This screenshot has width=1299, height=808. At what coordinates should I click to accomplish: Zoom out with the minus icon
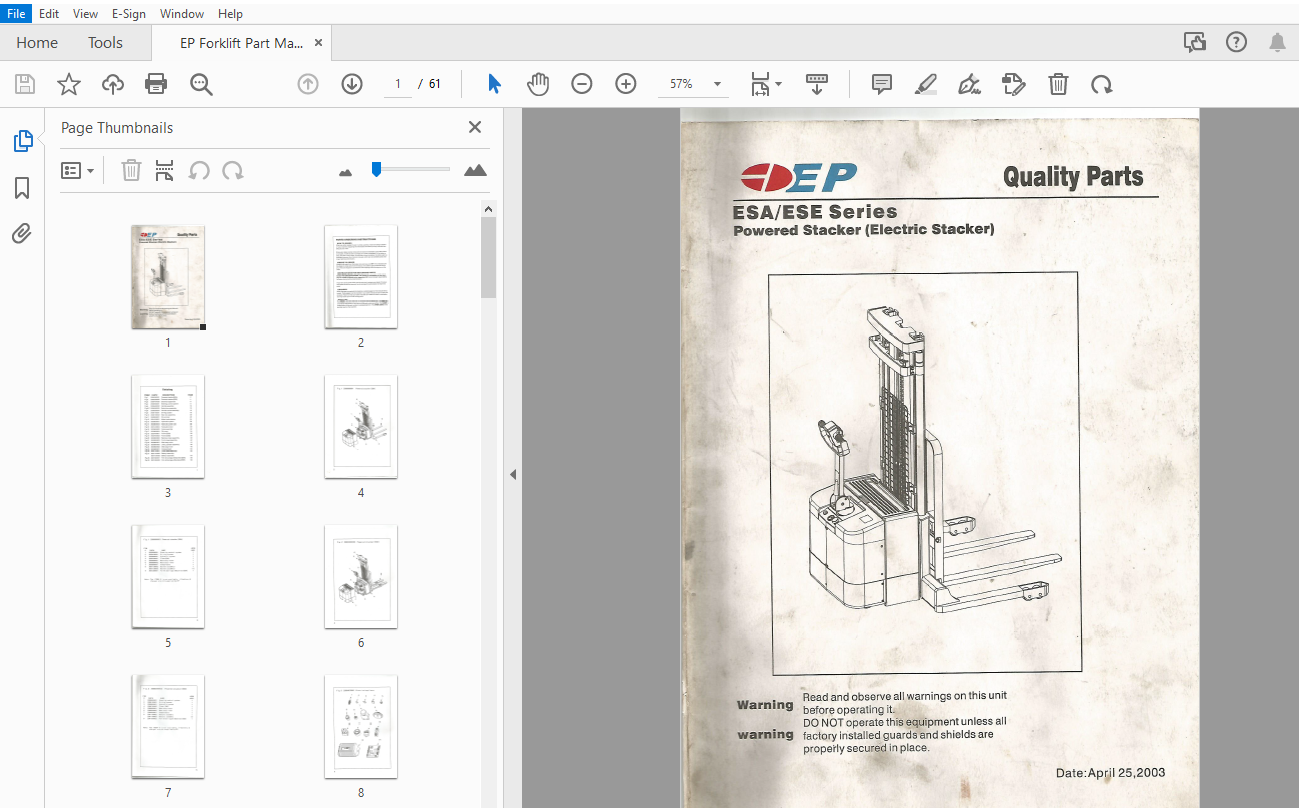pos(582,84)
